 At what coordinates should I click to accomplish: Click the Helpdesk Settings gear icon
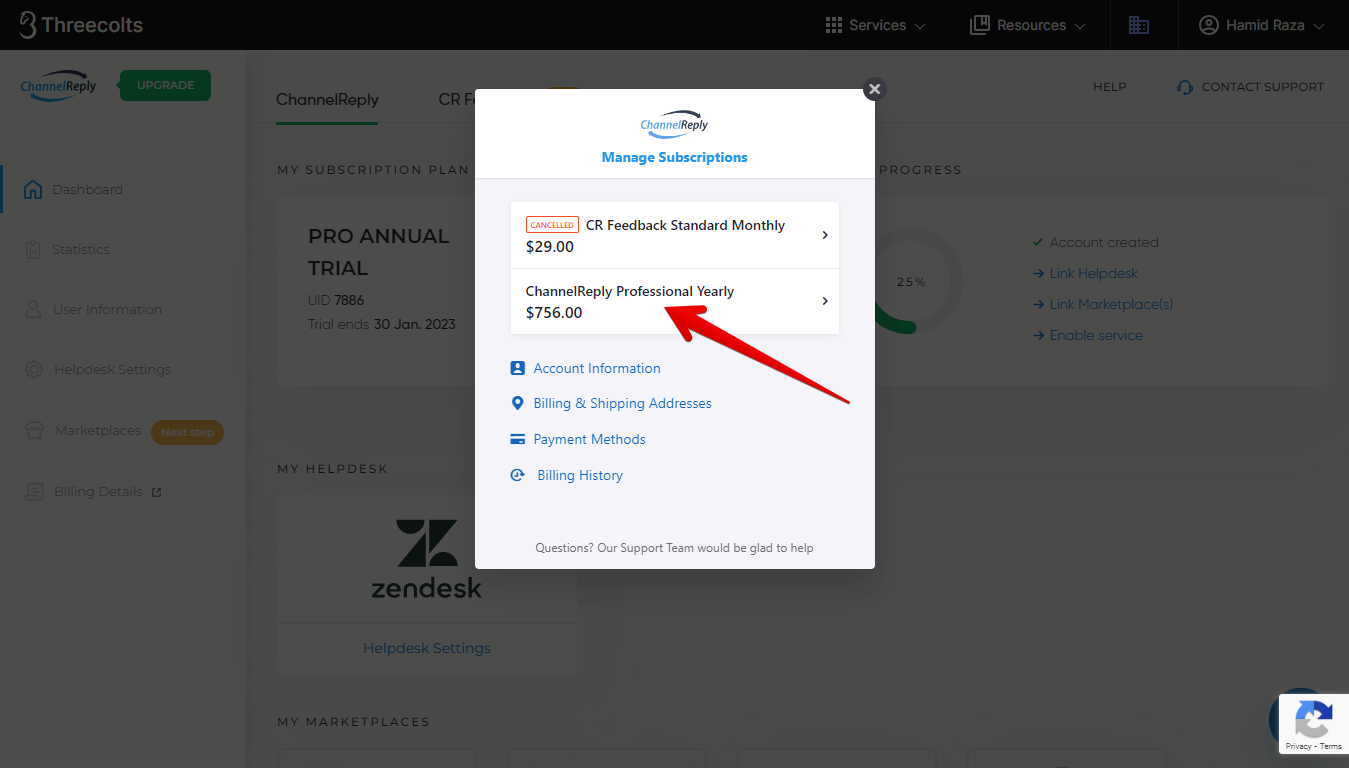(x=34, y=369)
